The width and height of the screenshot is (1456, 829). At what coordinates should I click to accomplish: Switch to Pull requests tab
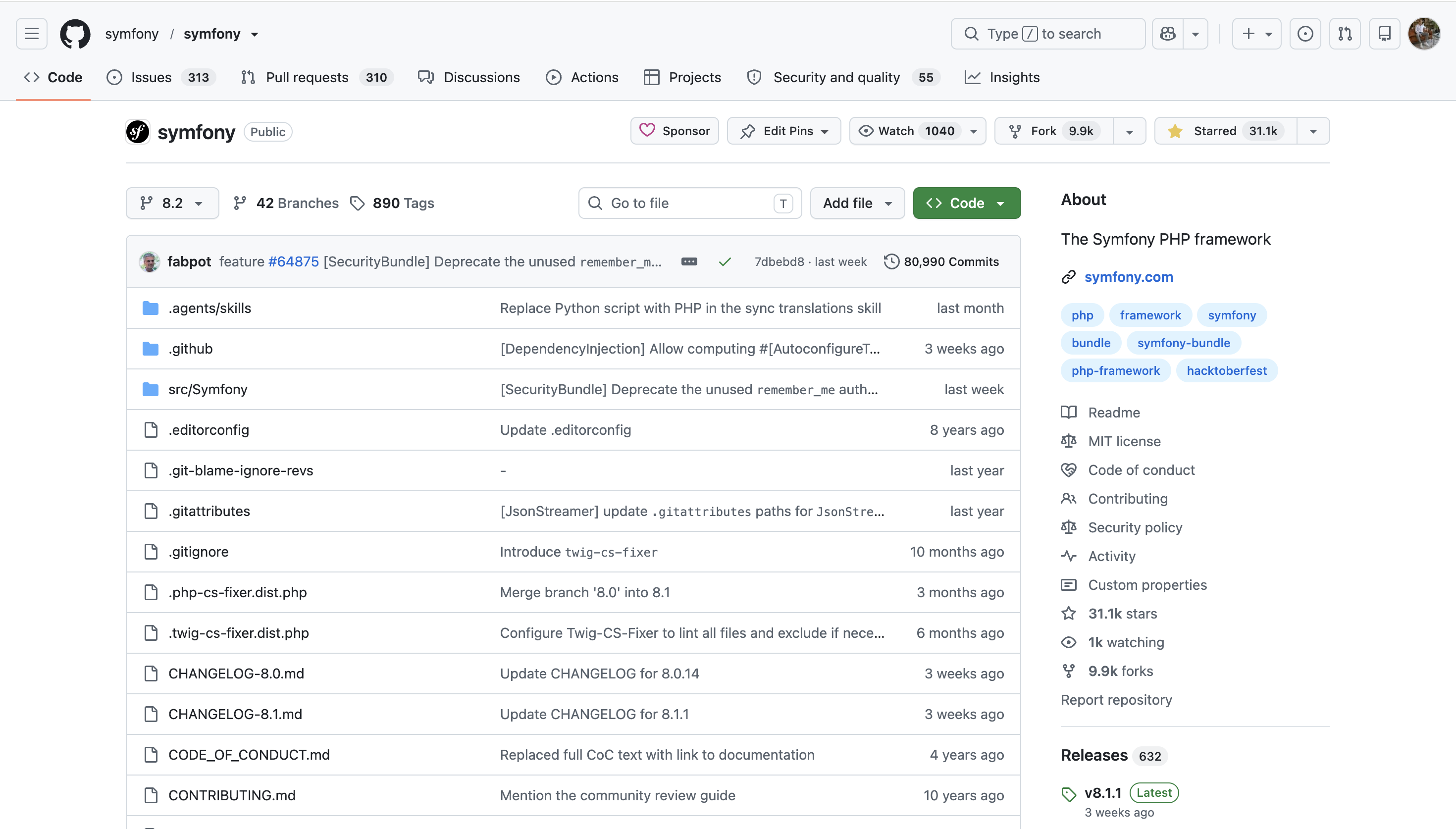317,77
